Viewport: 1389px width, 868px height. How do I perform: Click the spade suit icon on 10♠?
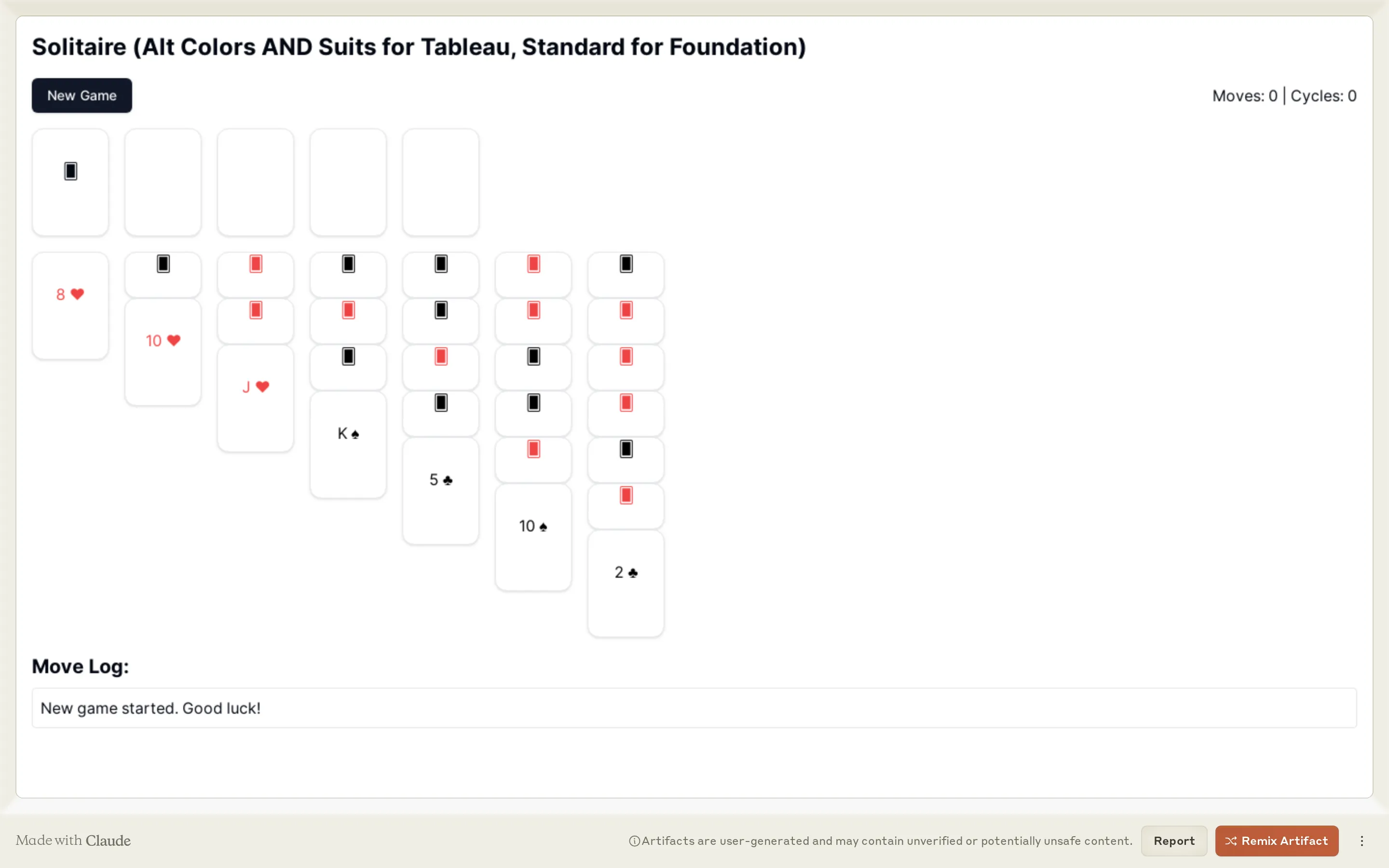544,527
